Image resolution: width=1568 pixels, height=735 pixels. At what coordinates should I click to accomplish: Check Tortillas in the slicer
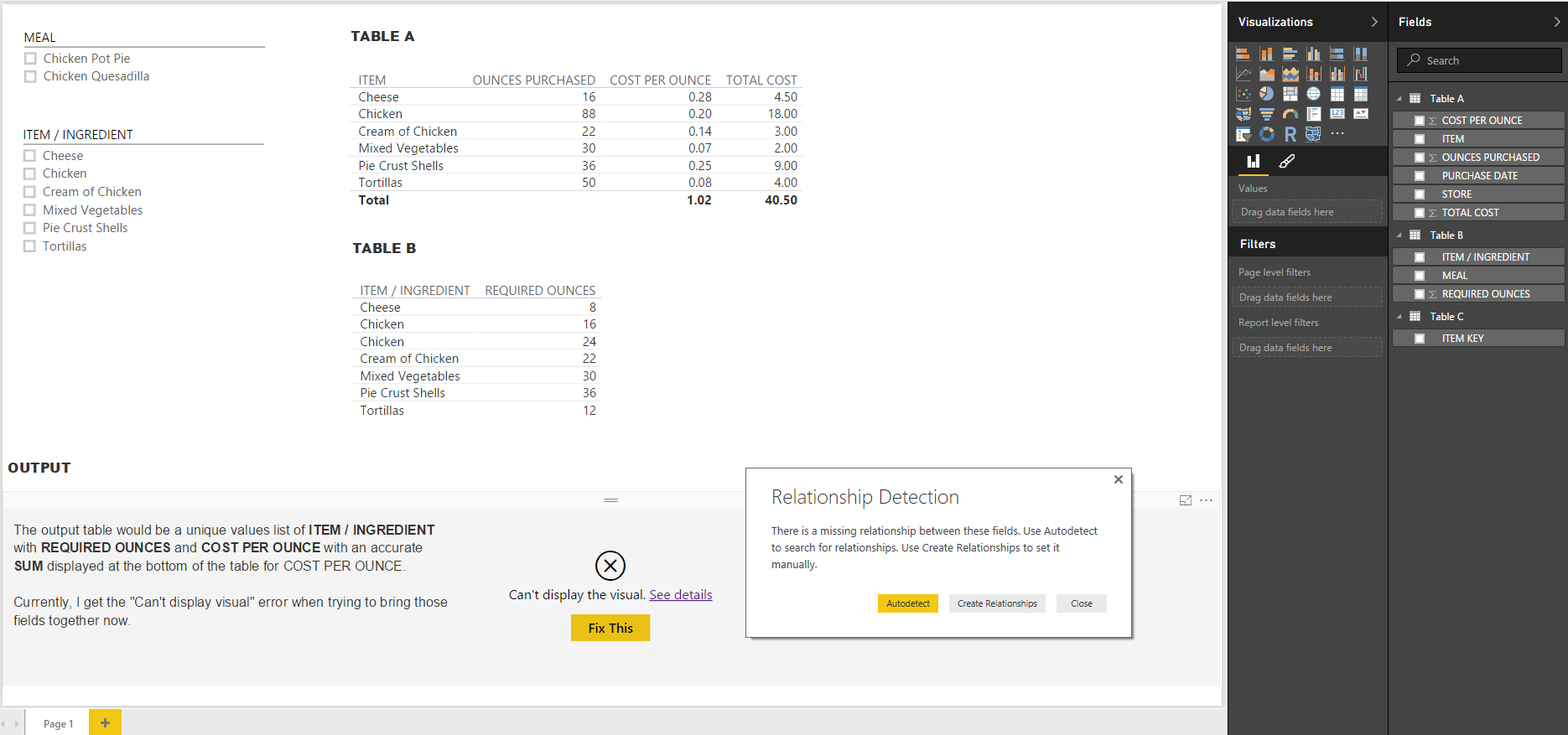[29, 246]
